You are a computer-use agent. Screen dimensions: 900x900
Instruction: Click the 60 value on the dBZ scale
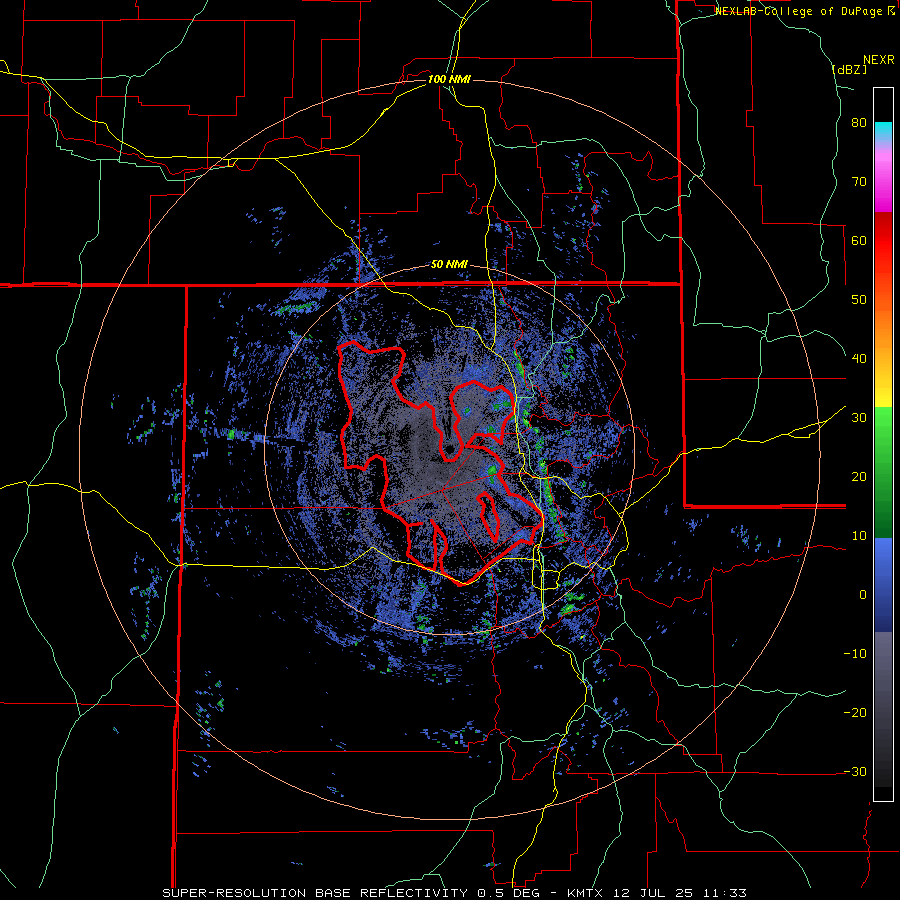pos(859,240)
